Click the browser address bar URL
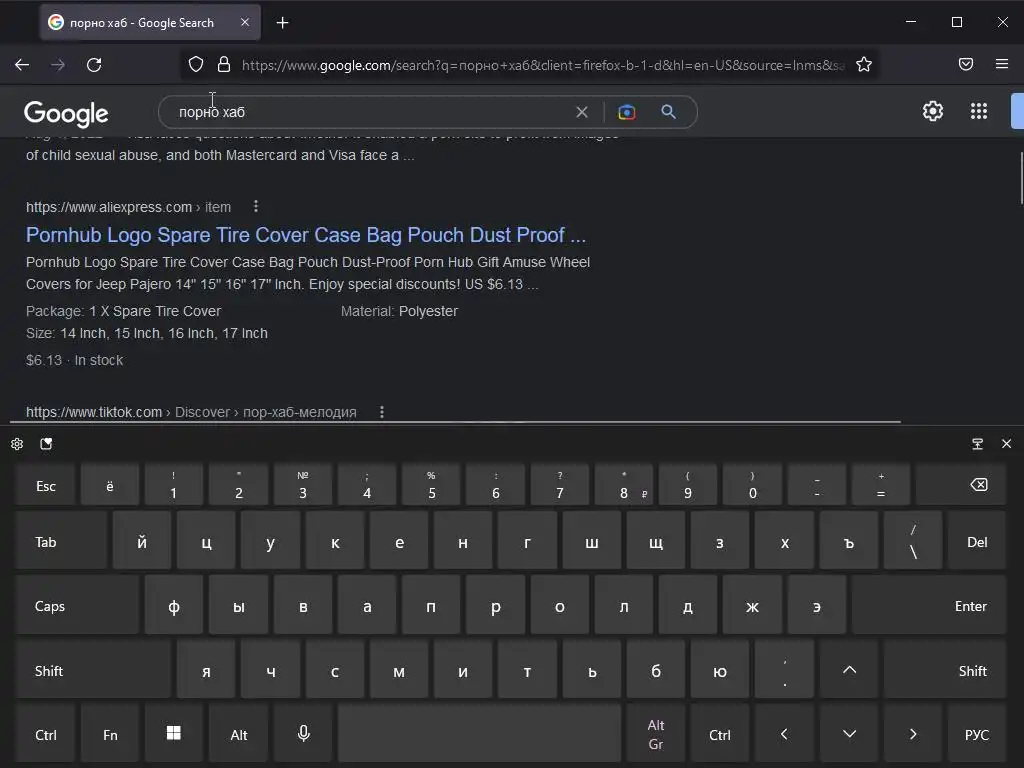1024x768 pixels. pos(542,65)
